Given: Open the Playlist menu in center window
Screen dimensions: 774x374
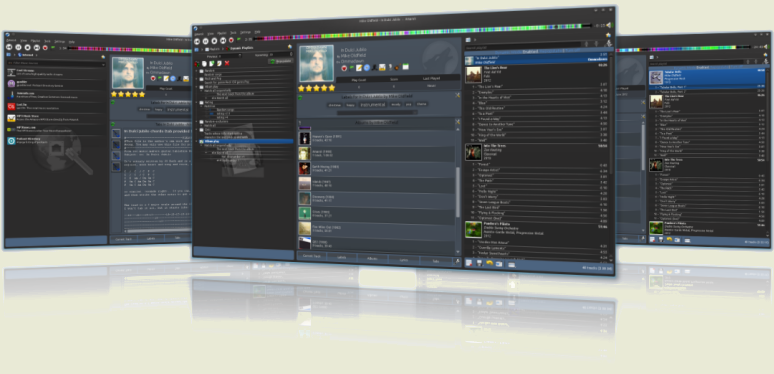Looking at the screenshot, I should (221, 33).
